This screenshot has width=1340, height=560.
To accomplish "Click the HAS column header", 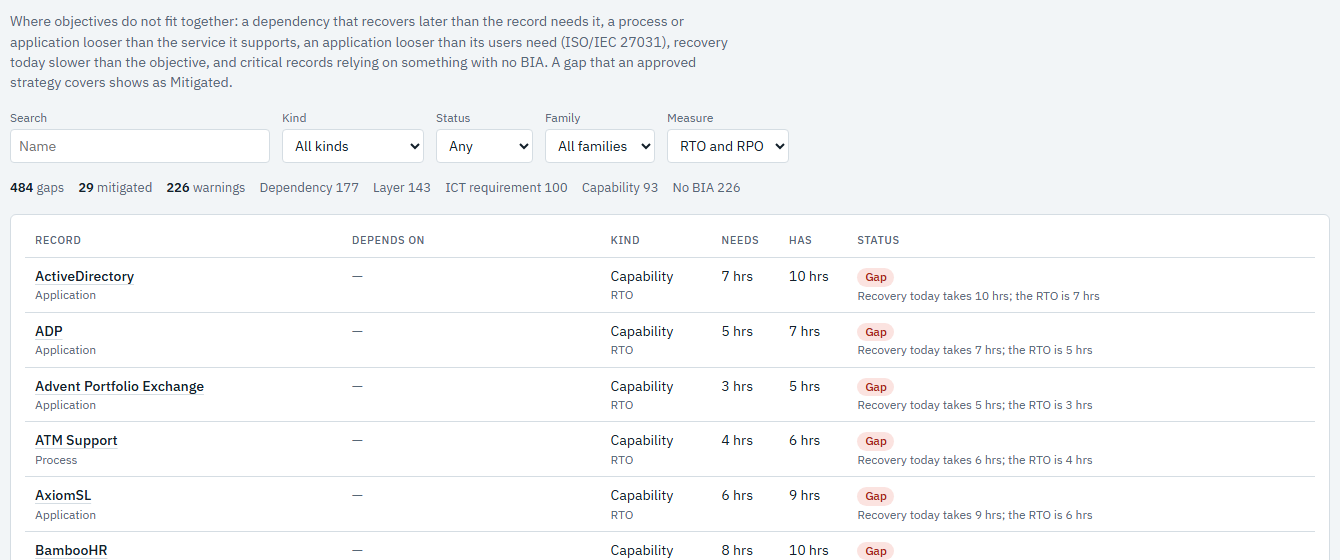I will (x=800, y=240).
